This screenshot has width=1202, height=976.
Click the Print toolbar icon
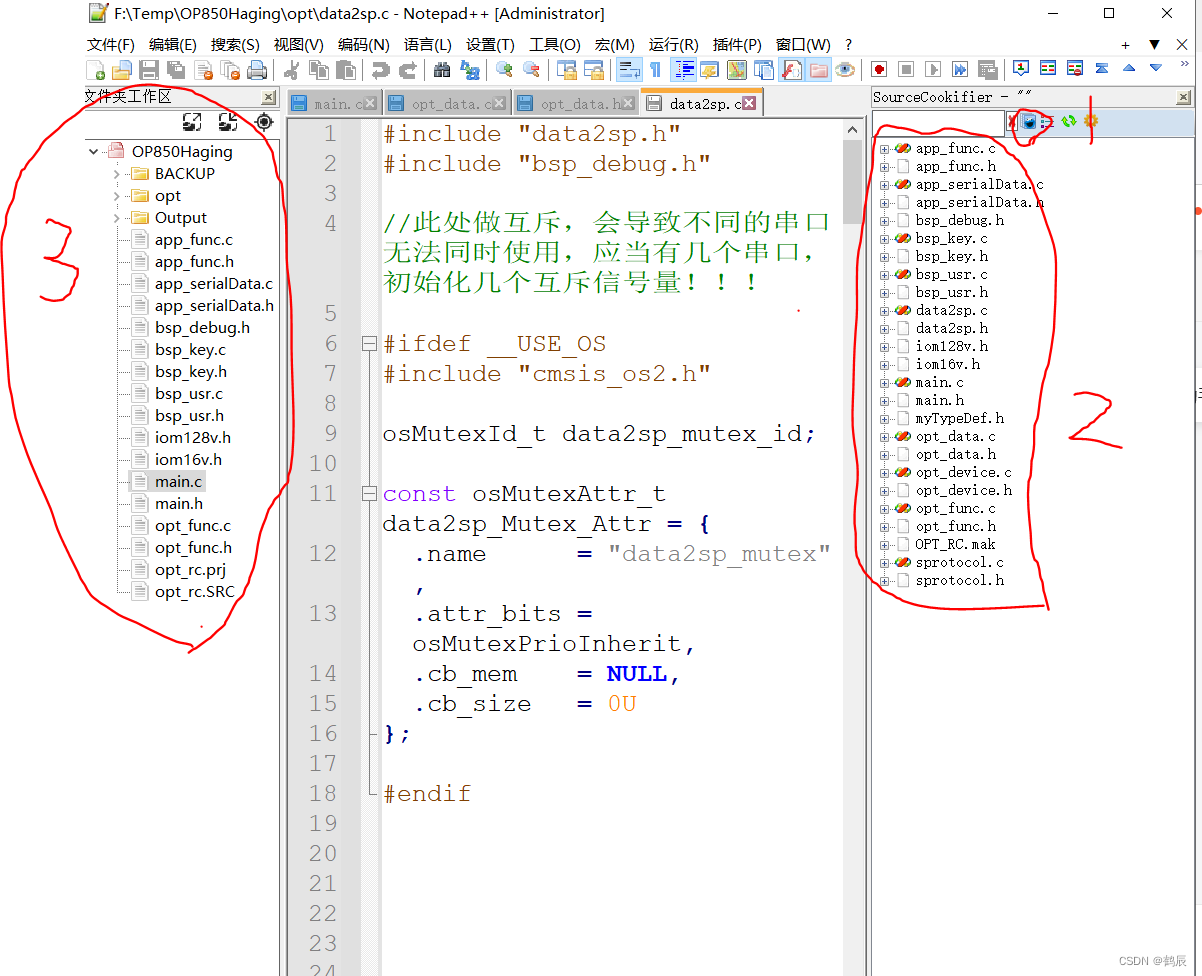coord(257,70)
